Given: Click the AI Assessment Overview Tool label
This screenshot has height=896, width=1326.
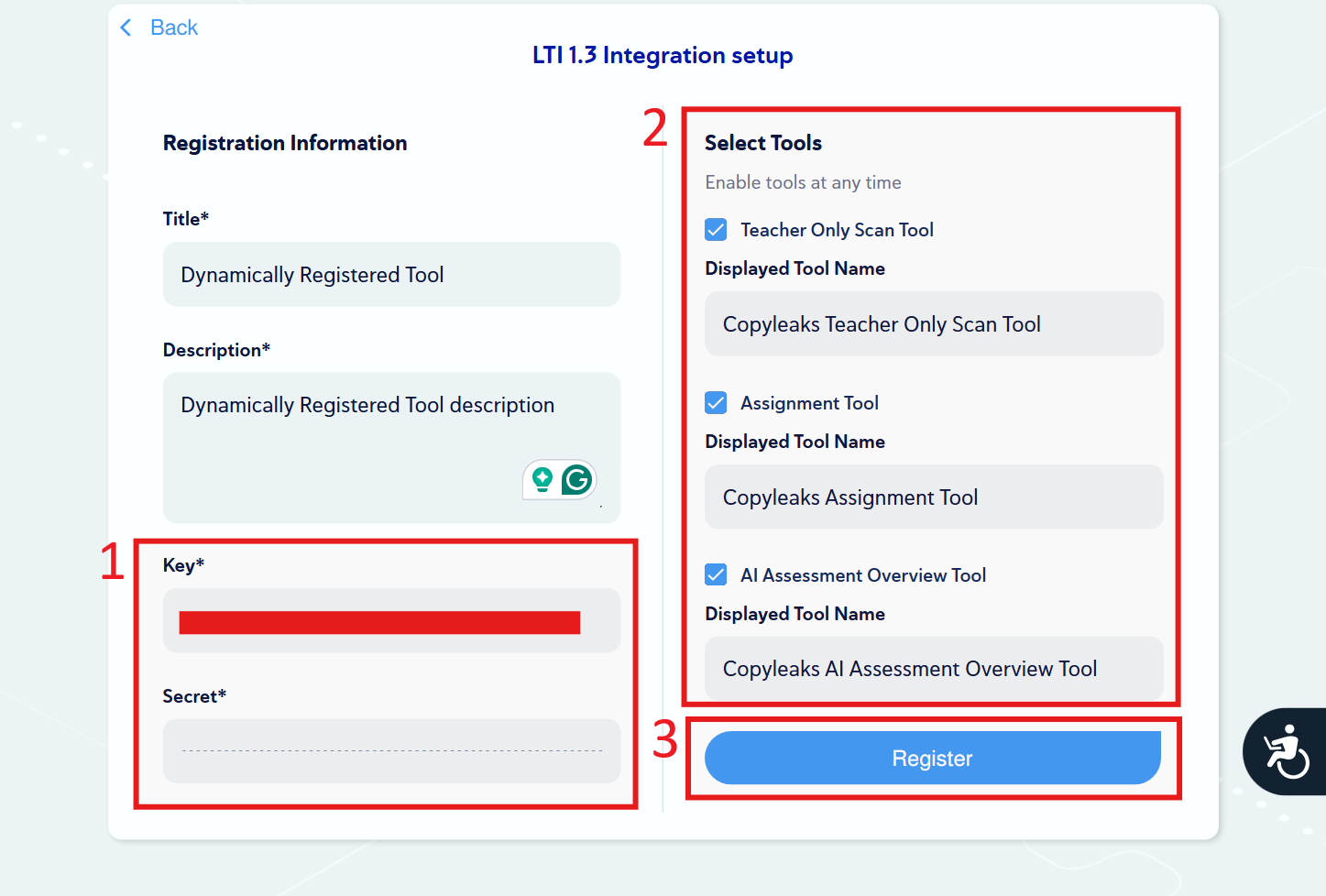Looking at the screenshot, I should [x=863, y=575].
